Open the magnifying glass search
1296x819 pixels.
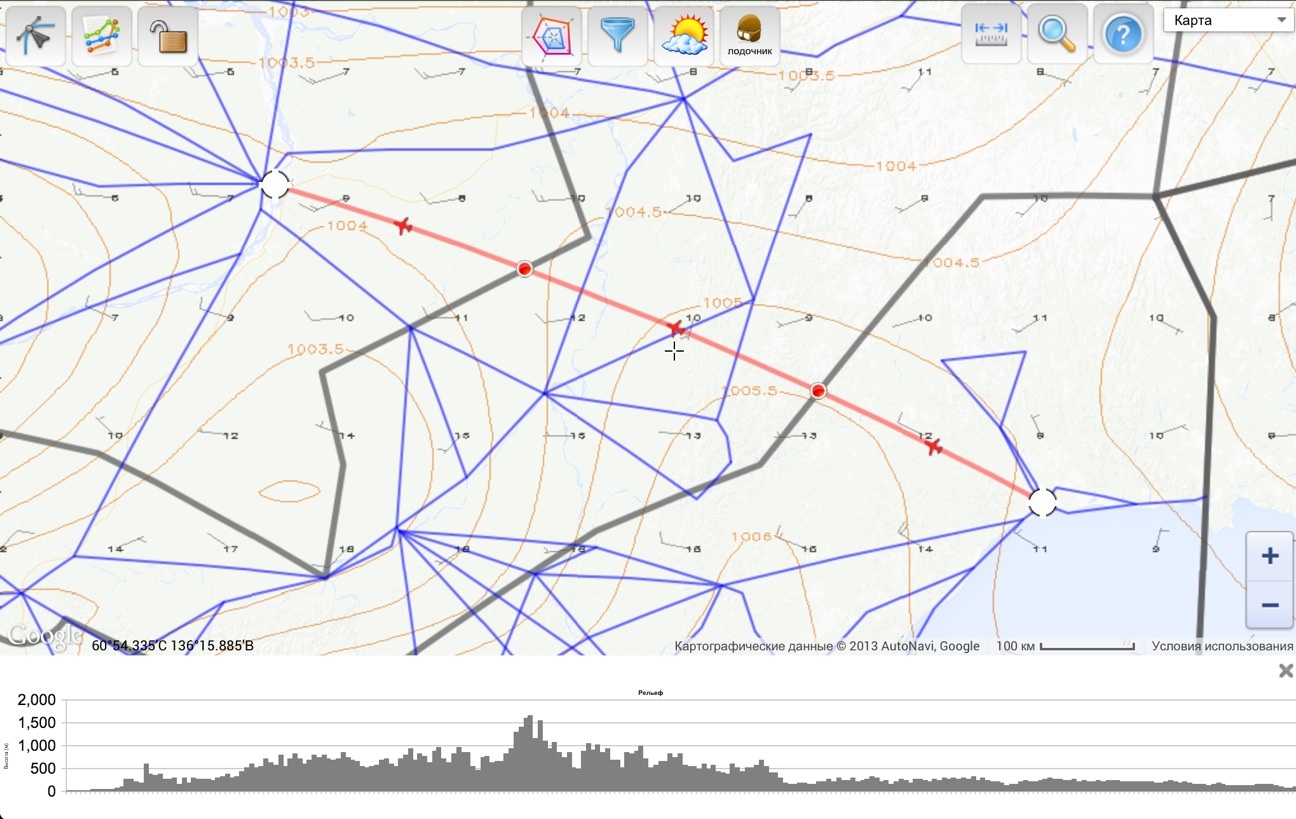click(x=1057, y=34)
